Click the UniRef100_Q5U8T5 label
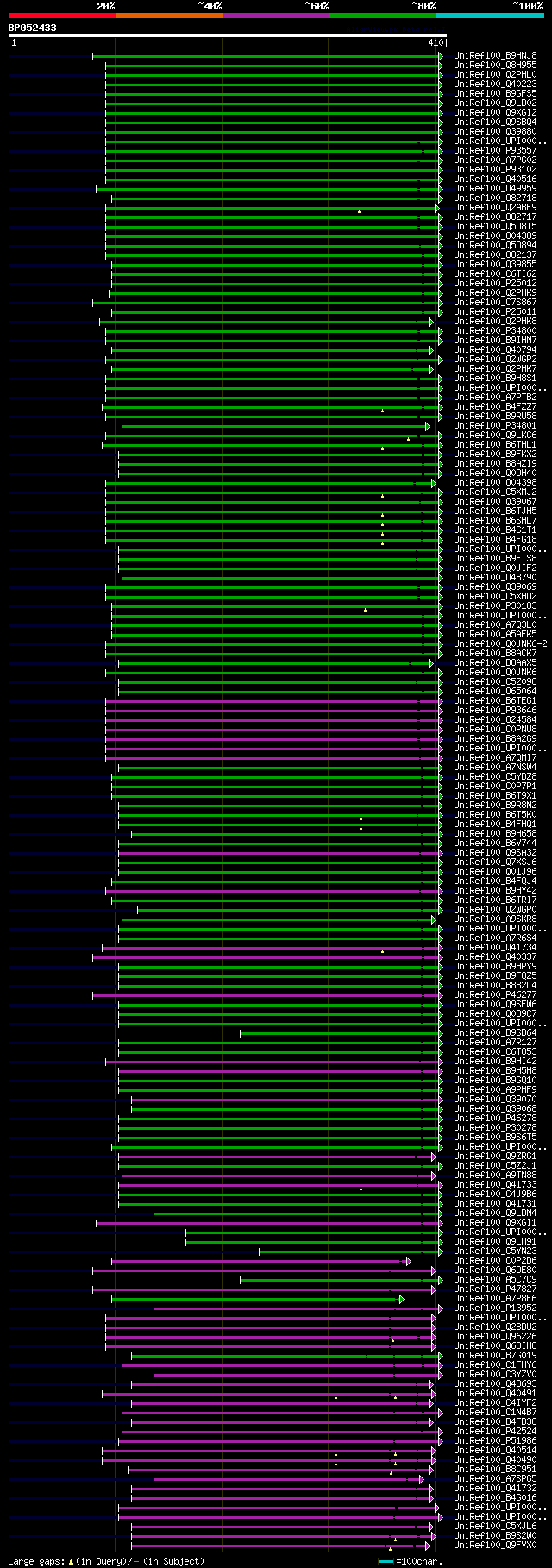552x1568 pixels. 495,227
